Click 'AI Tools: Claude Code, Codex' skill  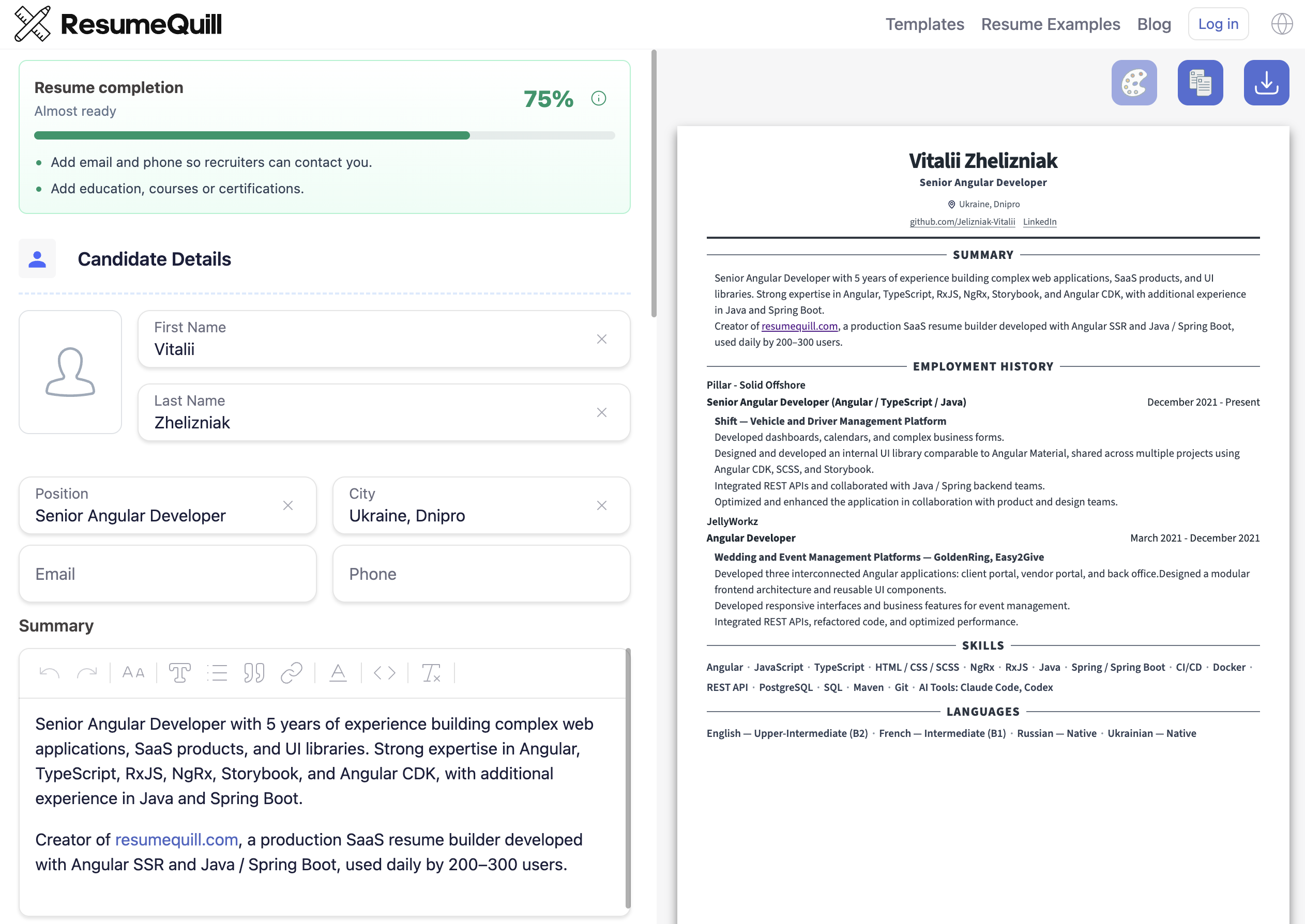click(x=985, y=687)
